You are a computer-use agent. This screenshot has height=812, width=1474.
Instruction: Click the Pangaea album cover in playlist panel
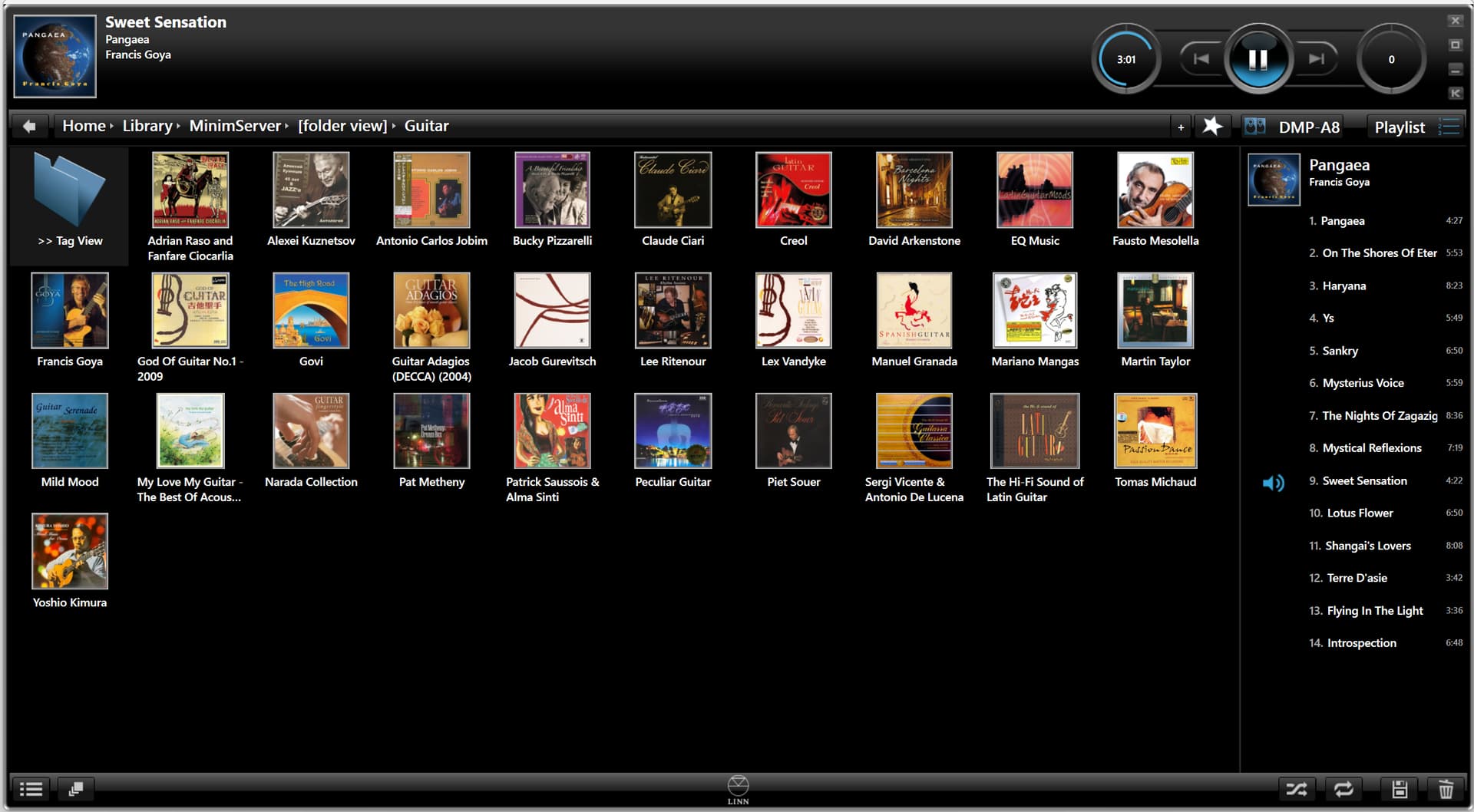coord(1274,180)
